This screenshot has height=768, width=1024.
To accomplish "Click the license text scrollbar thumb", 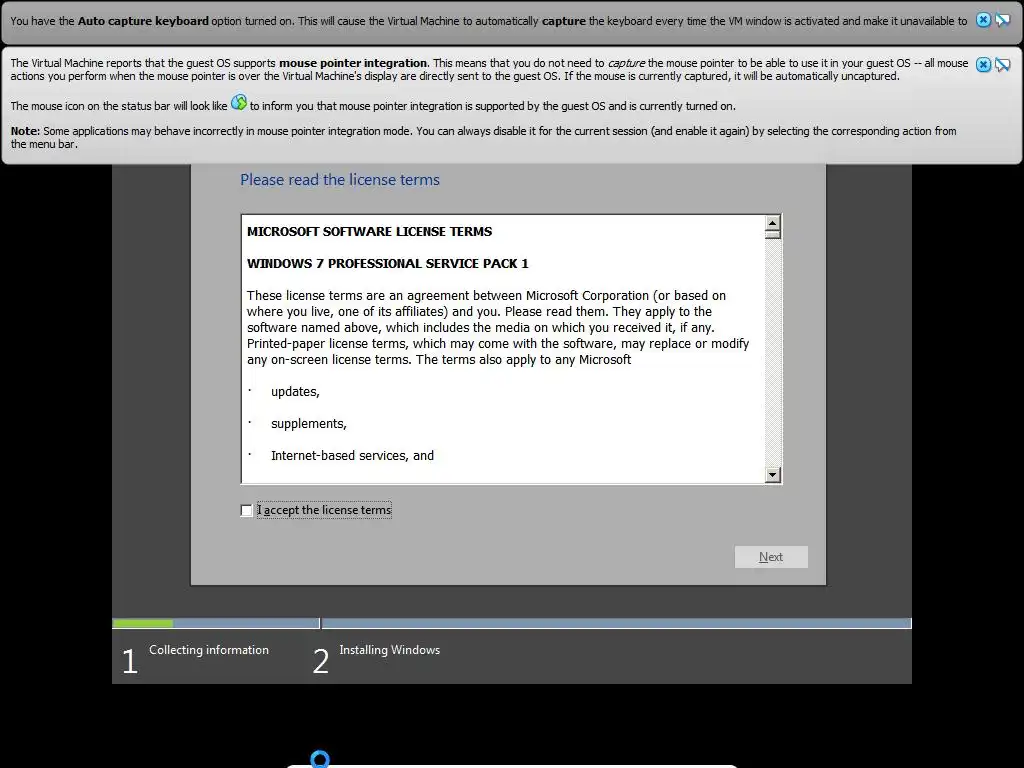I will [773, 234].
